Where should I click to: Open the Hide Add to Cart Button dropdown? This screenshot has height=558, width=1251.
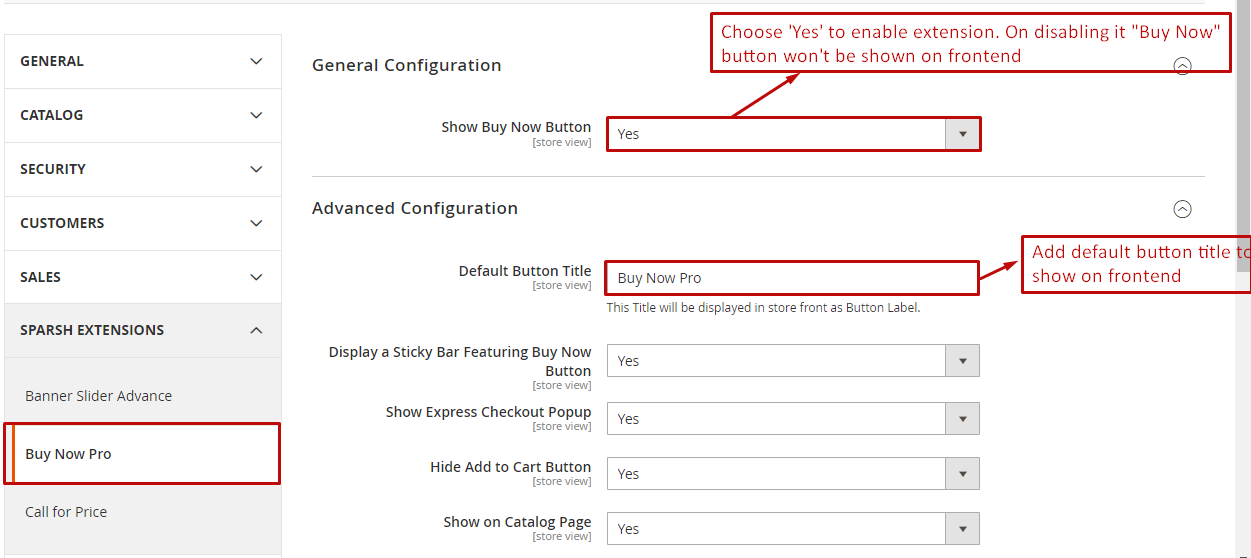793,474
